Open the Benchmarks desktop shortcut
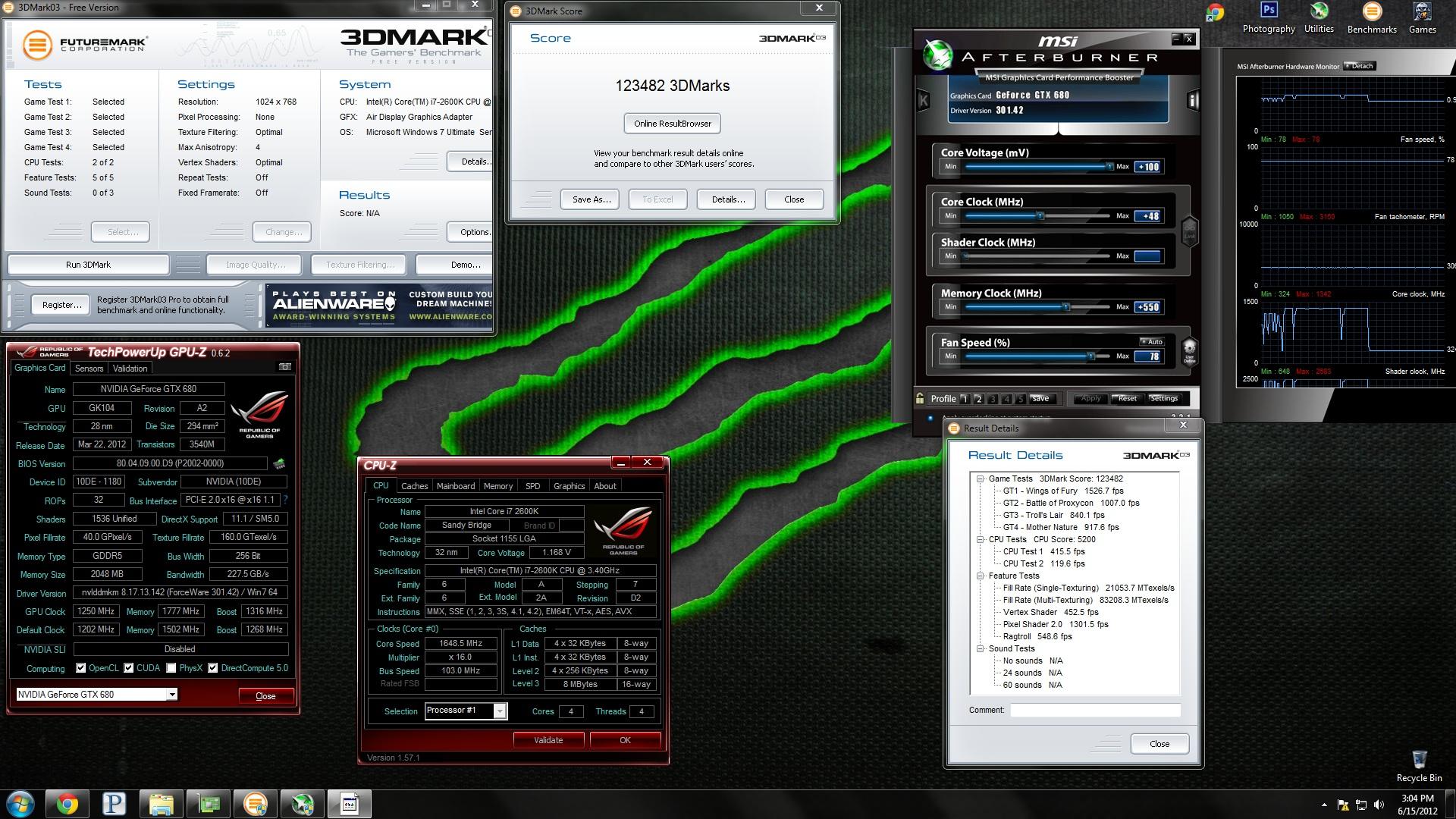 click(x=1372, y=18)
